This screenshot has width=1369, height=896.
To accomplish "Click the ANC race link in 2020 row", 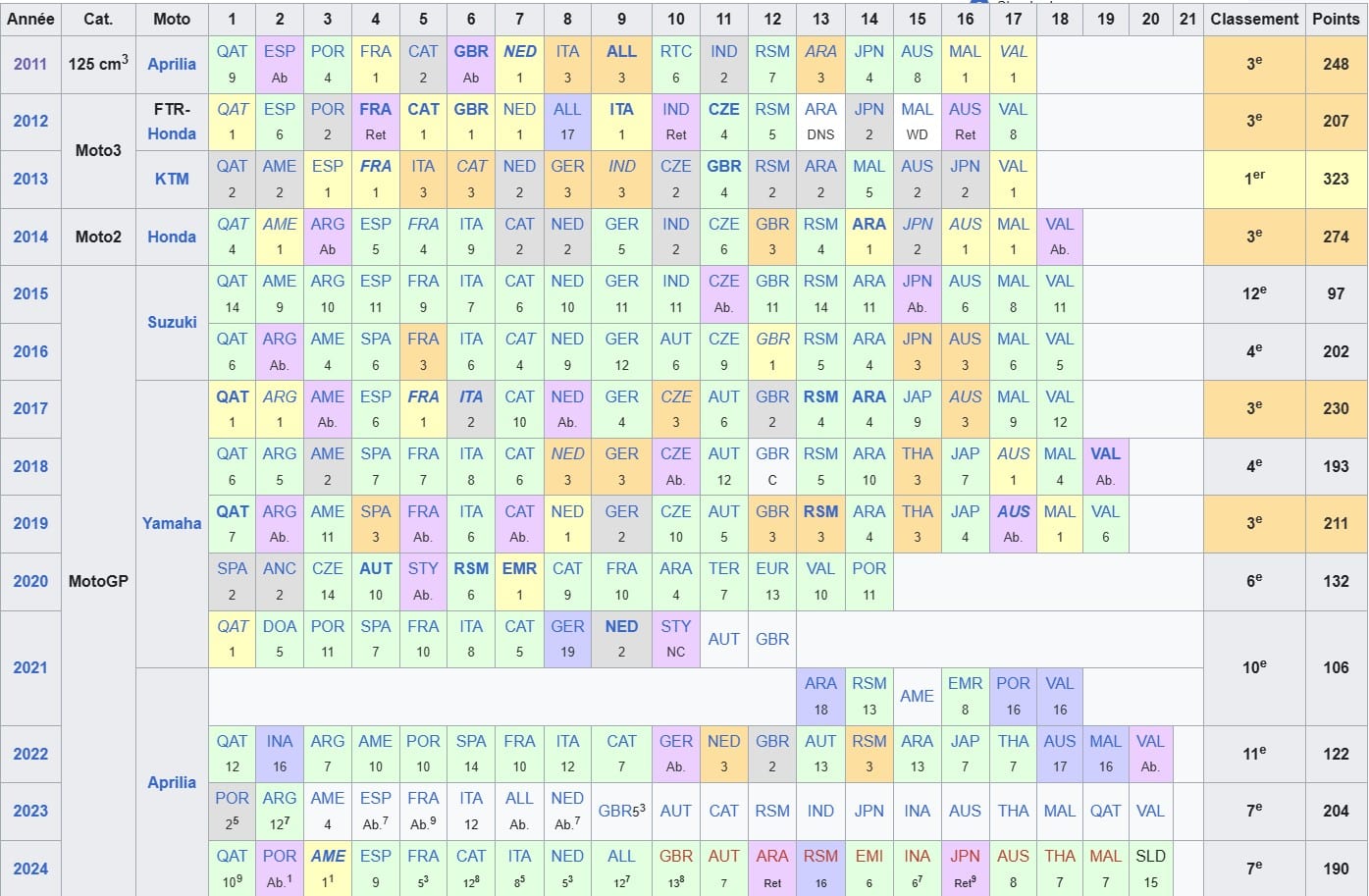I will click(280, 569).
